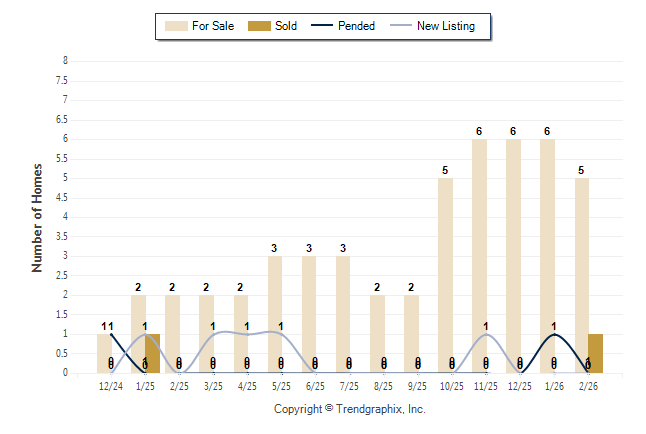Click the 9/25 x-axis label

click(x=418, y=386)
